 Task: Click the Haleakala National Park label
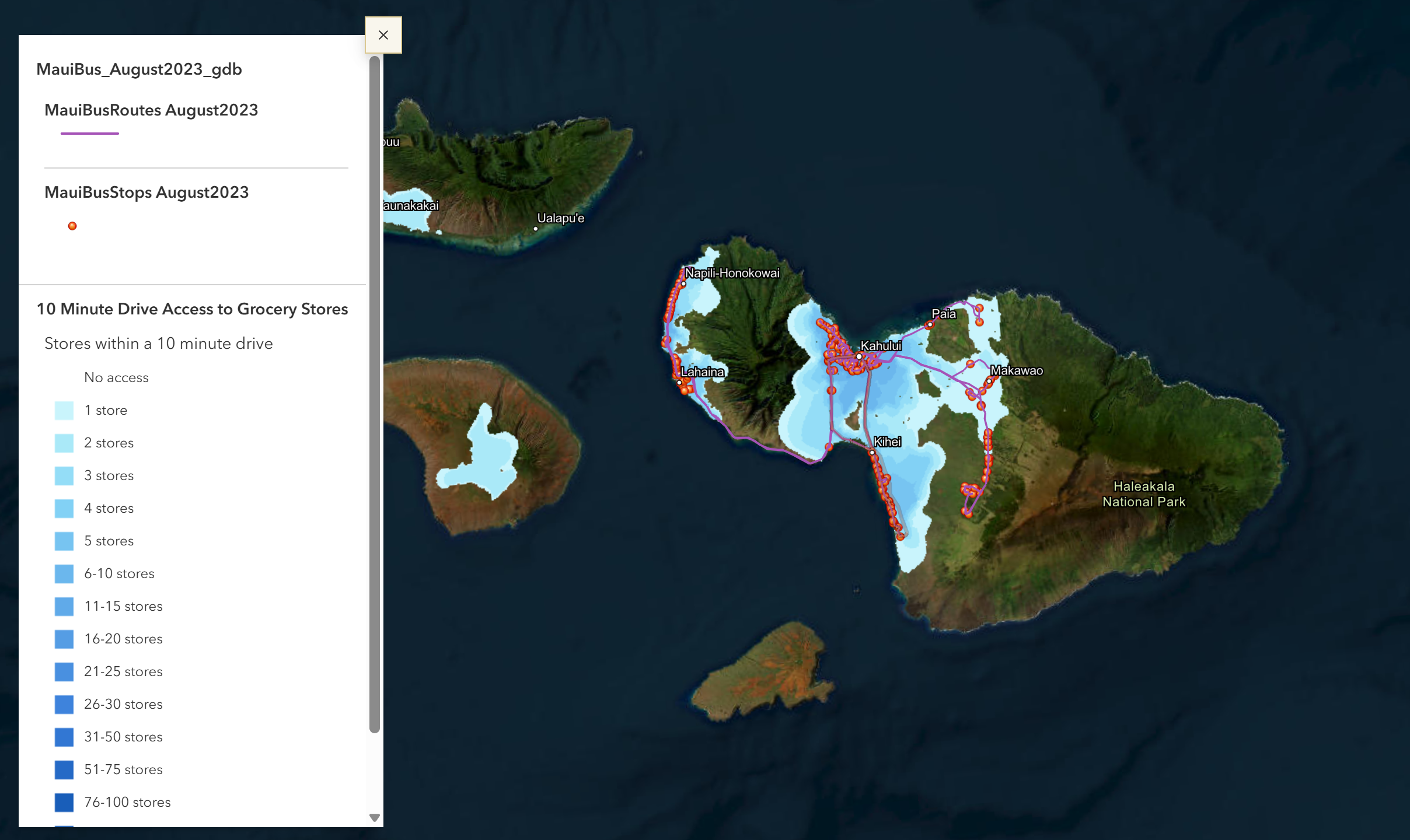pos(1144,494)
